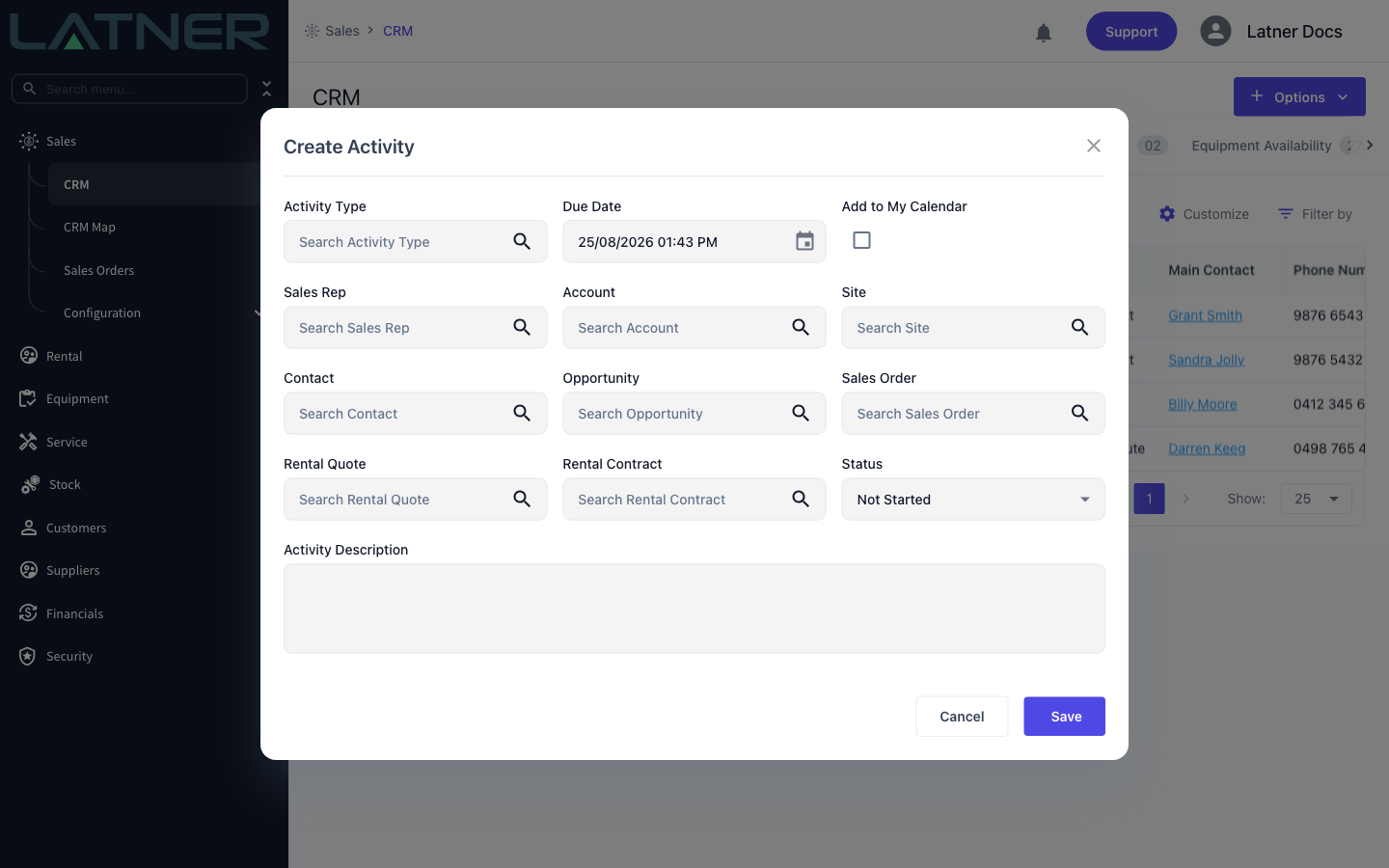The height and width of the screenshot is (868, 1389).
Task: Select the Equipment Availability tab
Action: click(x=1261, y=146)
